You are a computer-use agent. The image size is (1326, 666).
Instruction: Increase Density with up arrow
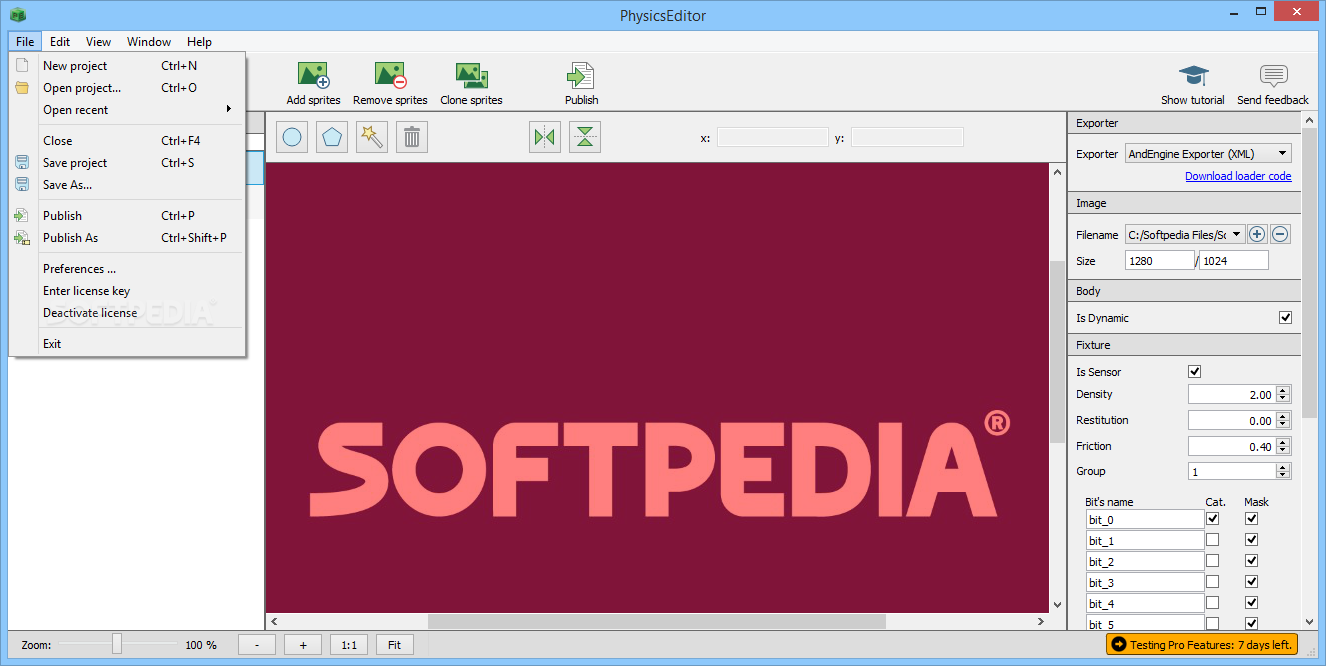tap(1283, 390)
